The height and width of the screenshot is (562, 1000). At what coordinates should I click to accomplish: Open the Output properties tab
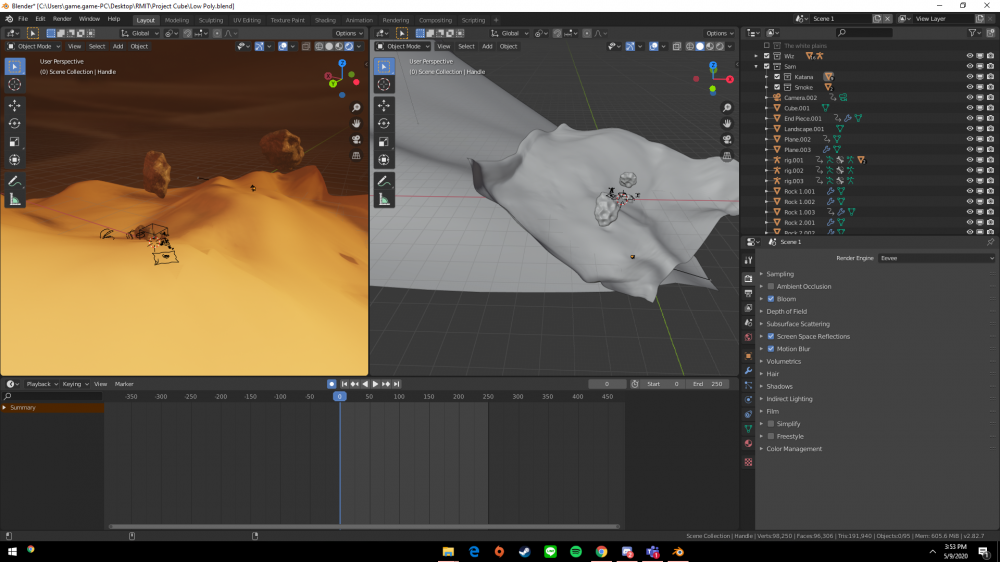pyautogui.click(x=748, y=293)
